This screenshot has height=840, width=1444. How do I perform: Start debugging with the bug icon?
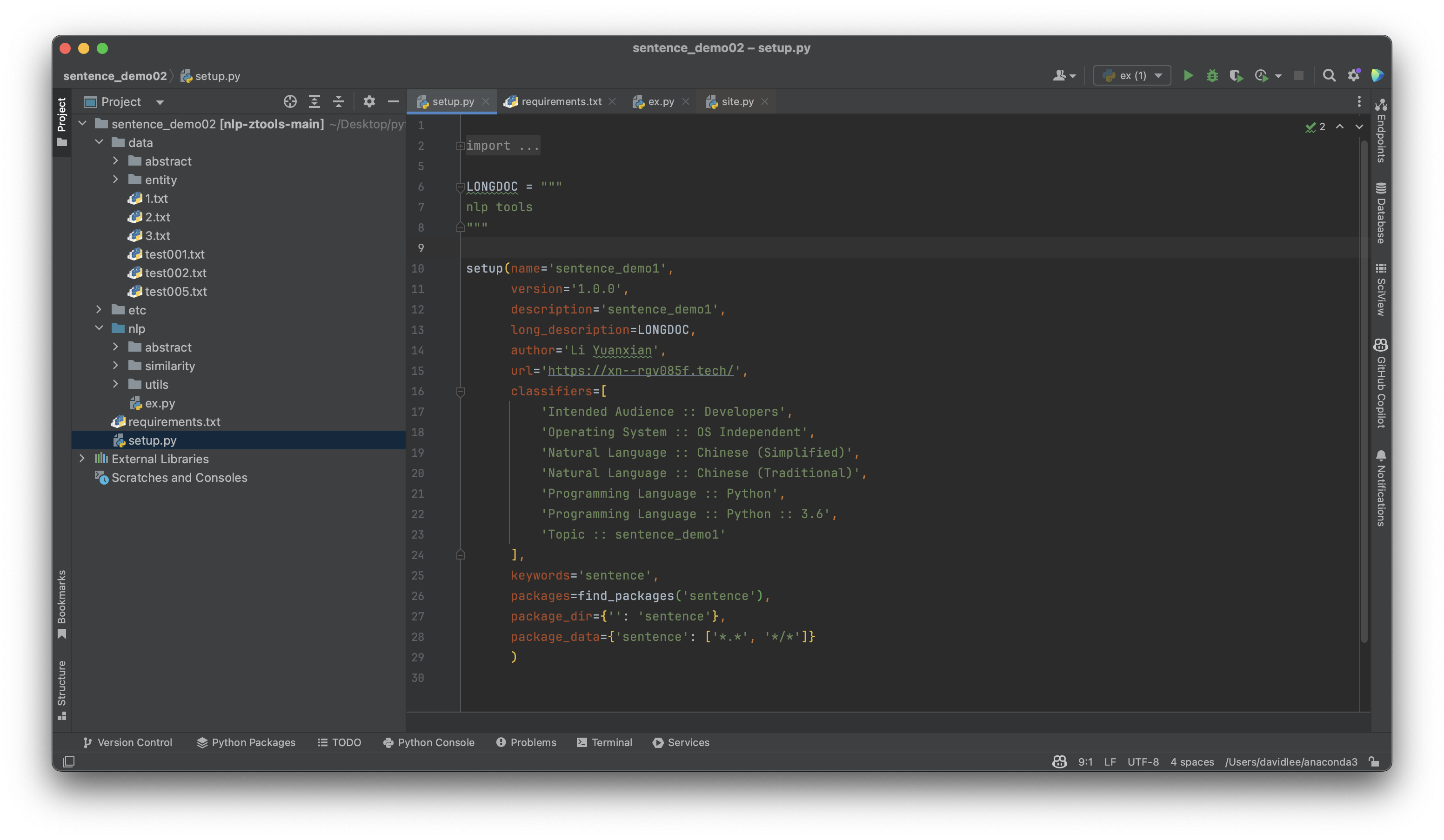click(1212, 76)
